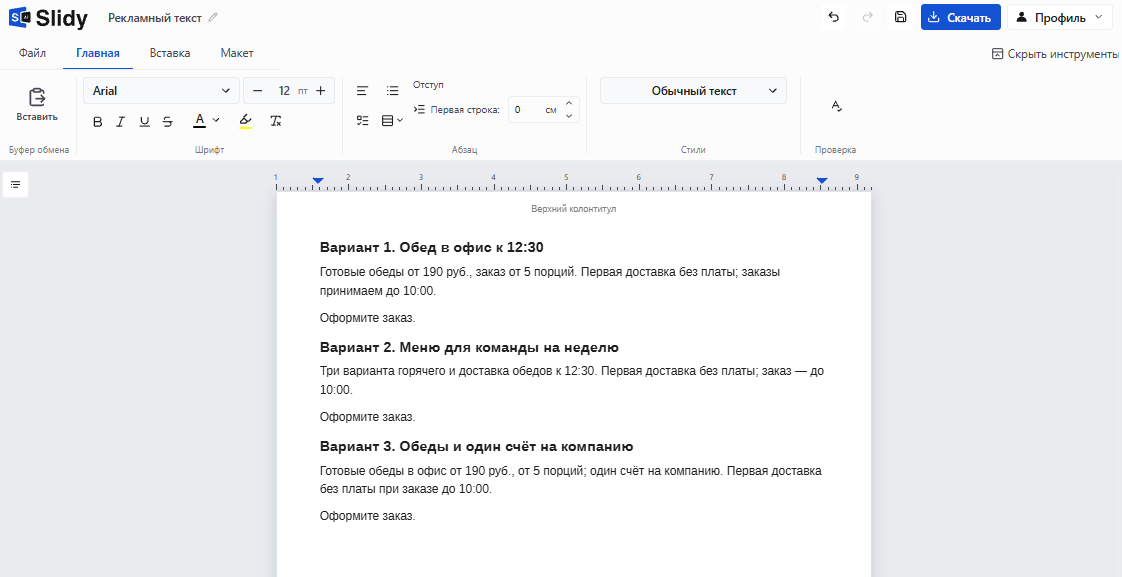This screenshot has height=577, width=1122.
Task: Toggle italic formatting
Action: pos(121,122)
